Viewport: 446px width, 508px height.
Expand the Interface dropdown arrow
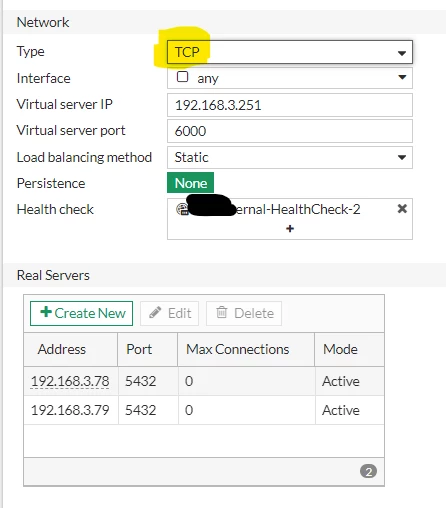point(402,78)
